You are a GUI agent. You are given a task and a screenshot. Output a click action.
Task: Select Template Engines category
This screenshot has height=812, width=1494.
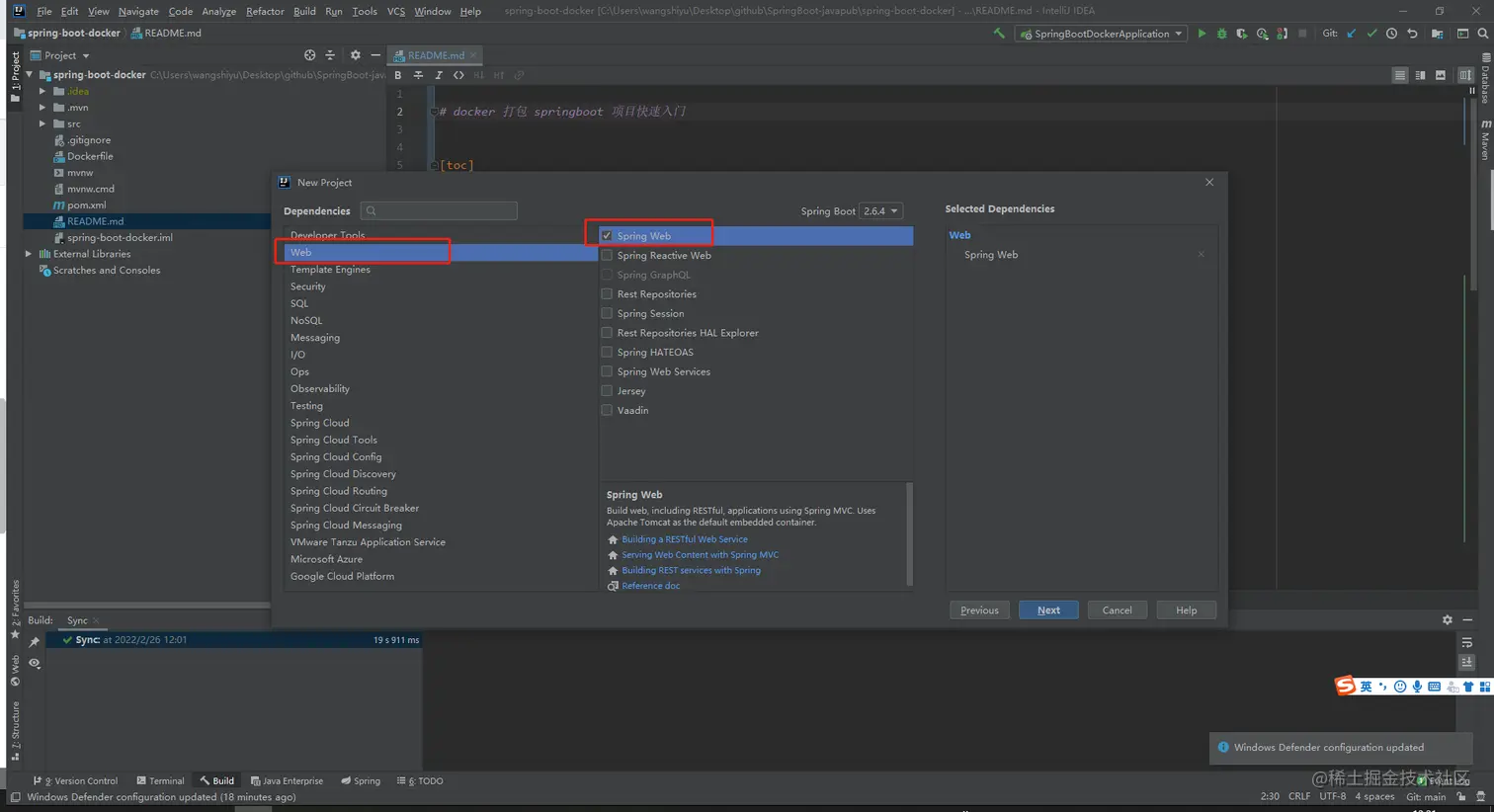330,270
